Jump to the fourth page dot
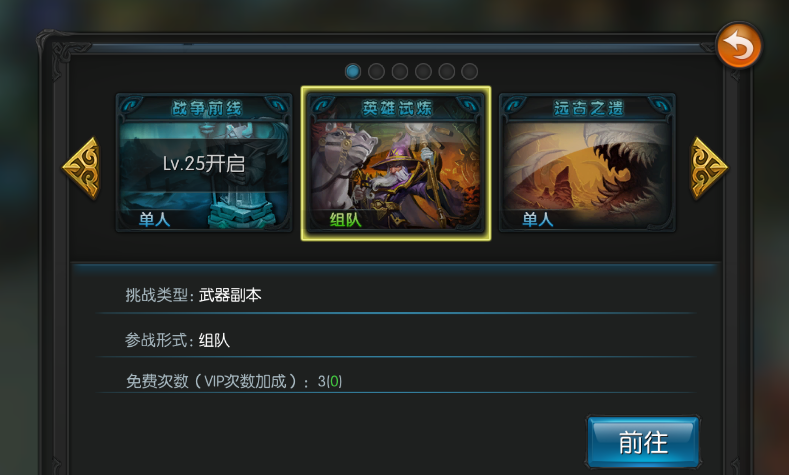Screen dimensions: 789x475 [423, 71]
